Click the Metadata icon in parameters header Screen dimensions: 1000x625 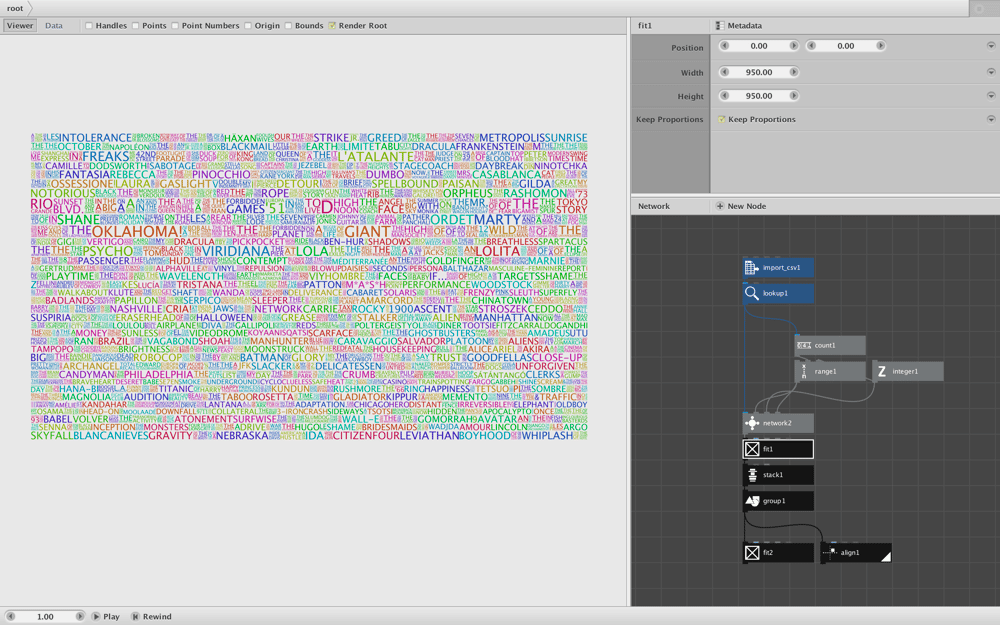click(719, 26)
